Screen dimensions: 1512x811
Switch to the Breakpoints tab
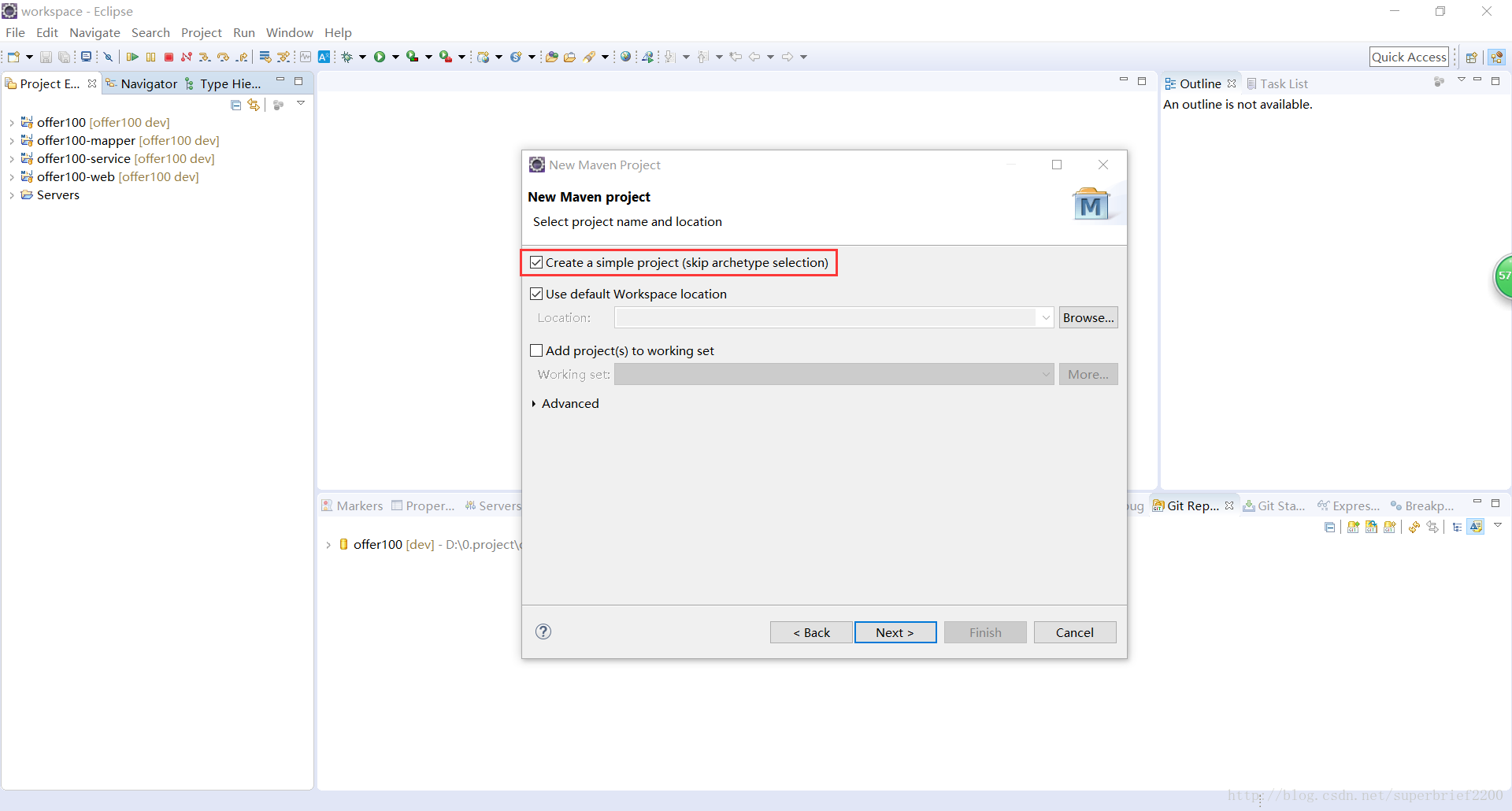[1421, 505]
